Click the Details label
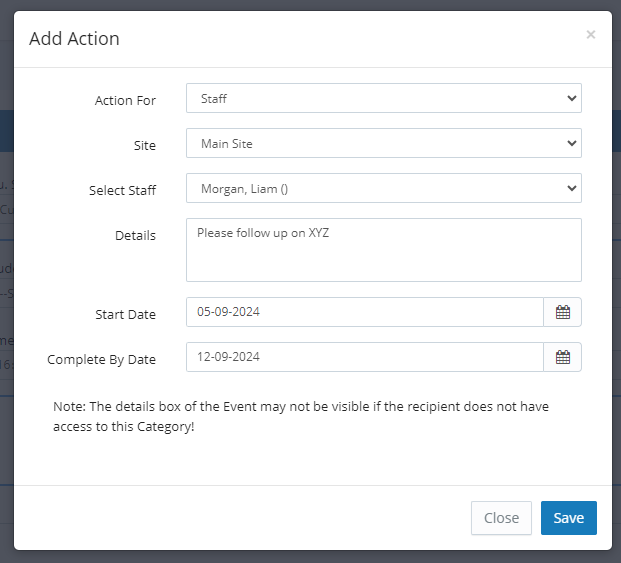 click(x=135, y=235)
